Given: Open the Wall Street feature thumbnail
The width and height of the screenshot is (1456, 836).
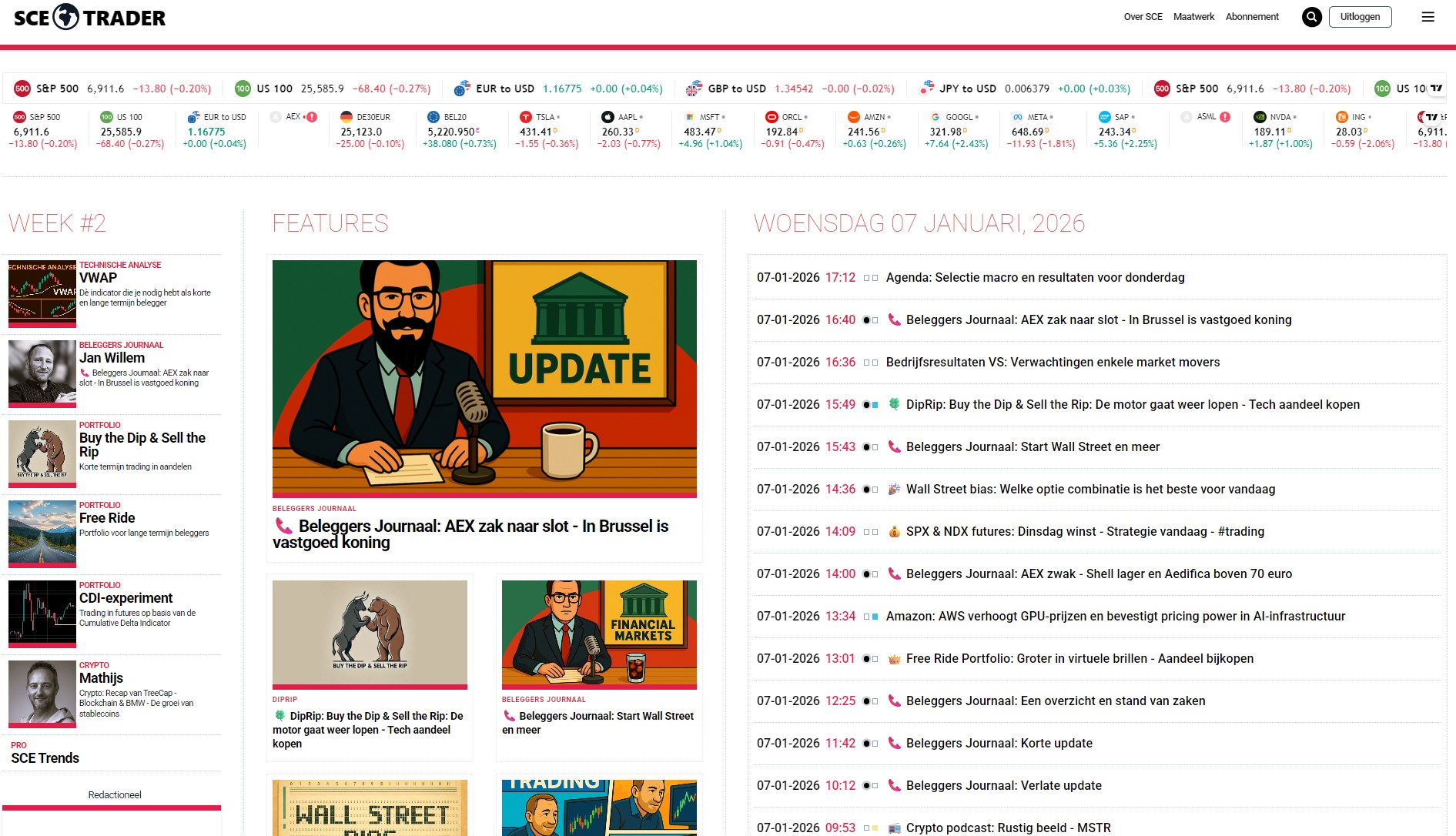Looking at the screenshot, I should (x=370, y=808).
